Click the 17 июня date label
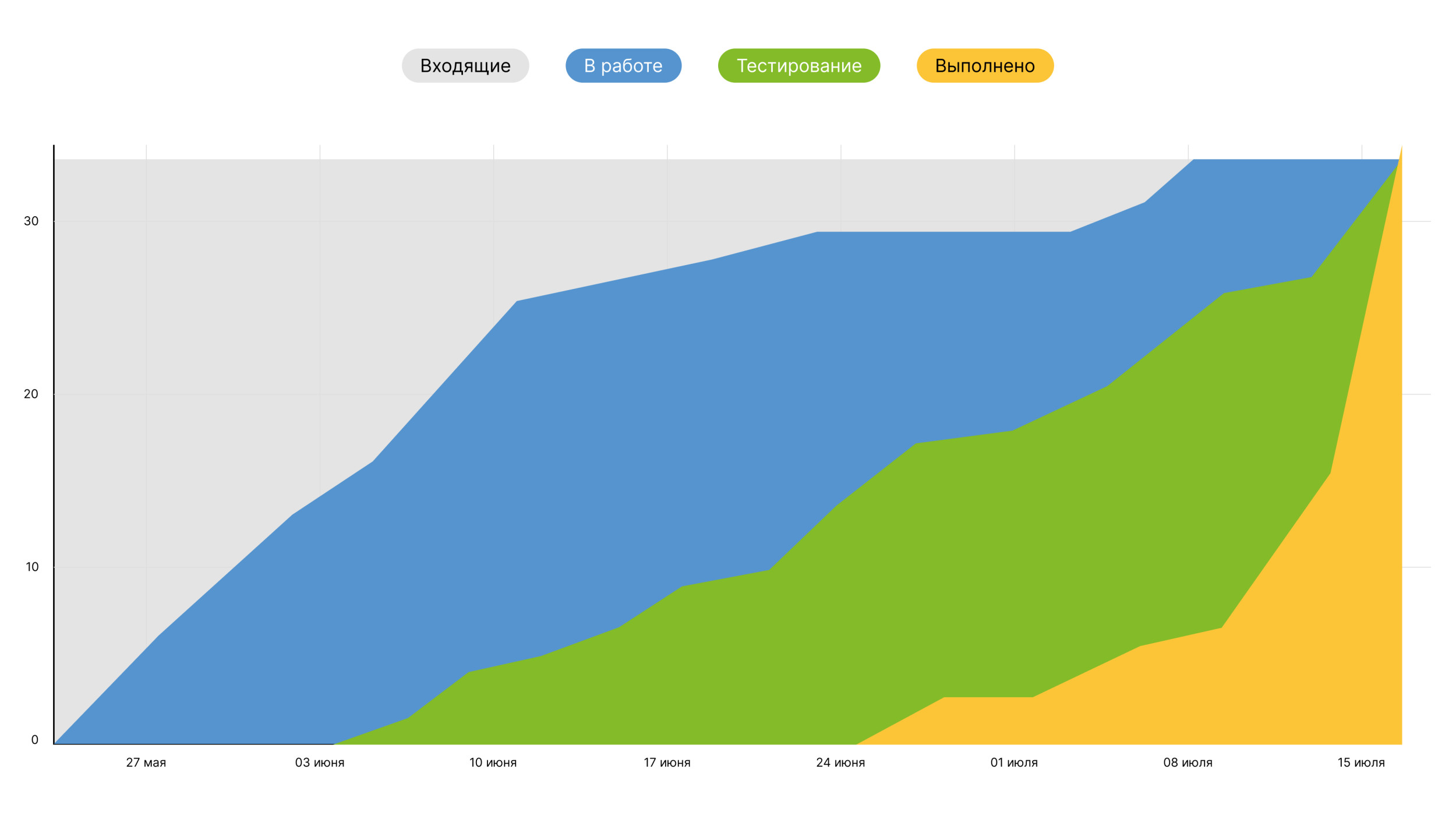Viewport: 1456px width, 819px height. coord(667,762)
